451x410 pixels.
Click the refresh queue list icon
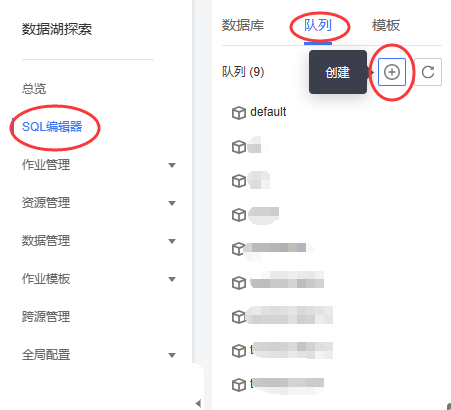coord(428,72)
